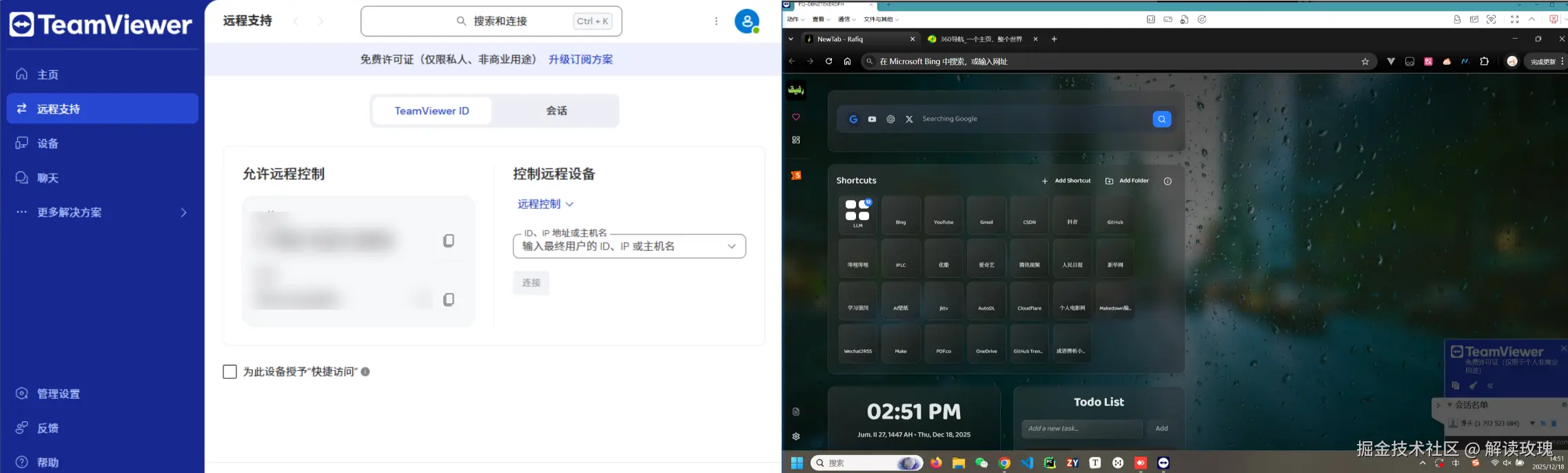Open the remote Windows Start button
This screenshot has width=1568, height=473.
click(797, 463)
